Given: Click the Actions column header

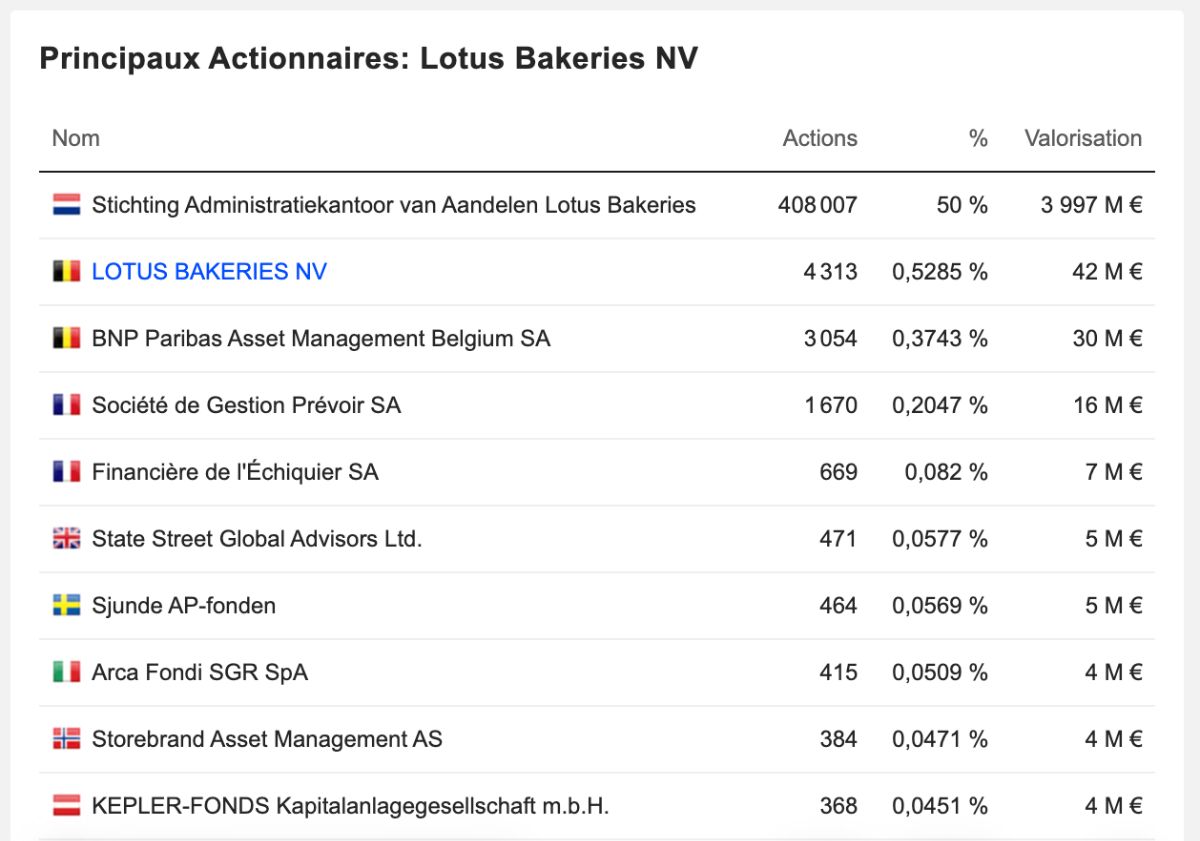Looking at the screenshot, I should 820,138.
